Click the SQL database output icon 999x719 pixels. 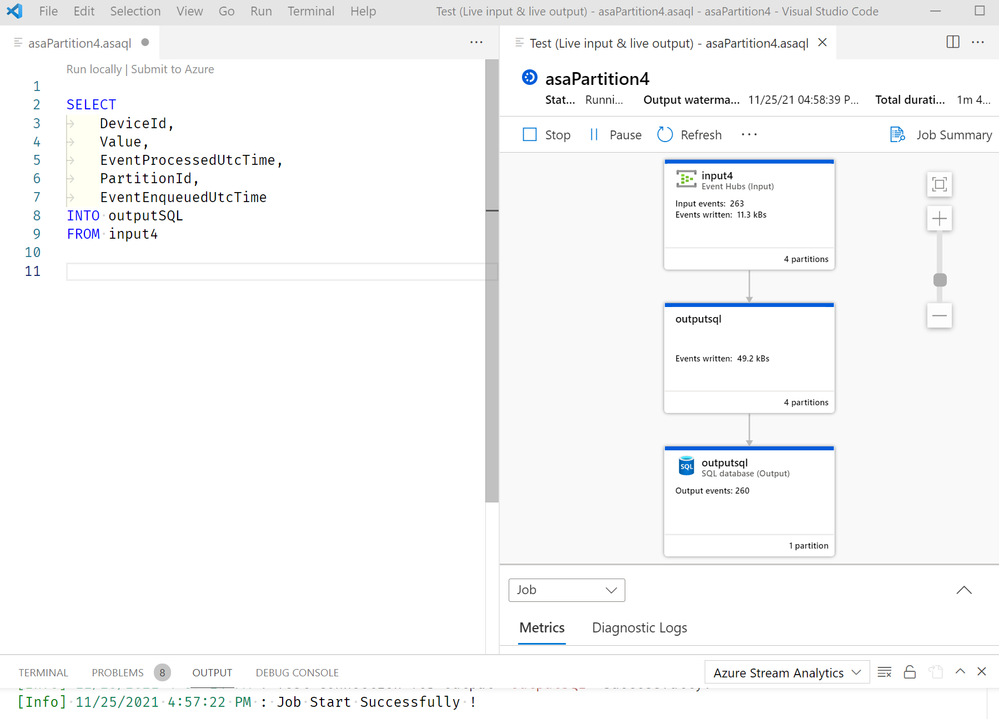686,466
